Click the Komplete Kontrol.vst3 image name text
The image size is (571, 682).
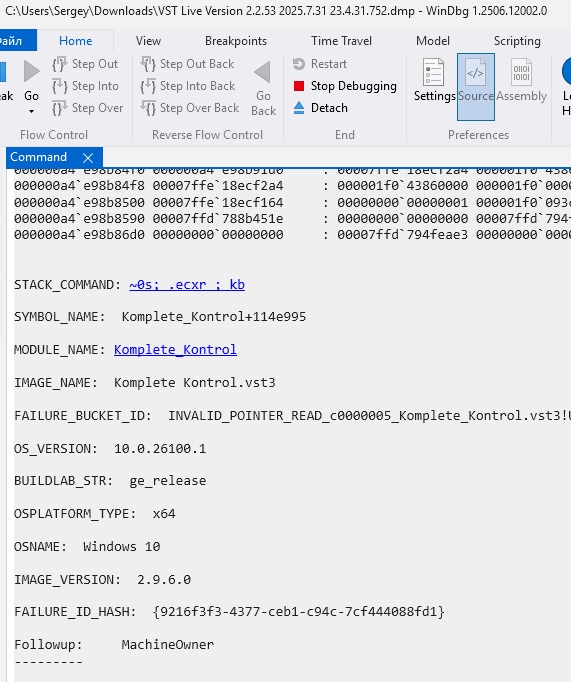click(194, 383)
